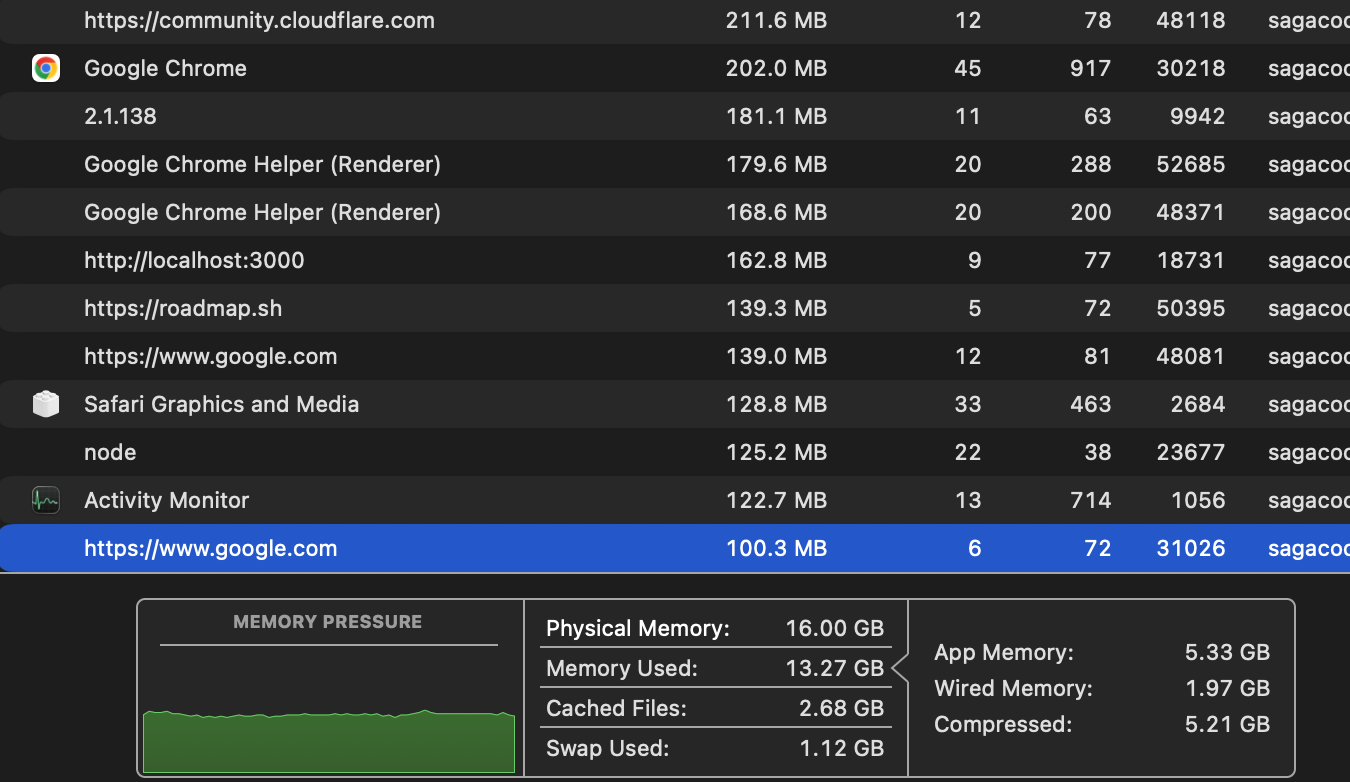
Task: Click the 33 threads value for Safari Graphics
Action: click(968, 404)
